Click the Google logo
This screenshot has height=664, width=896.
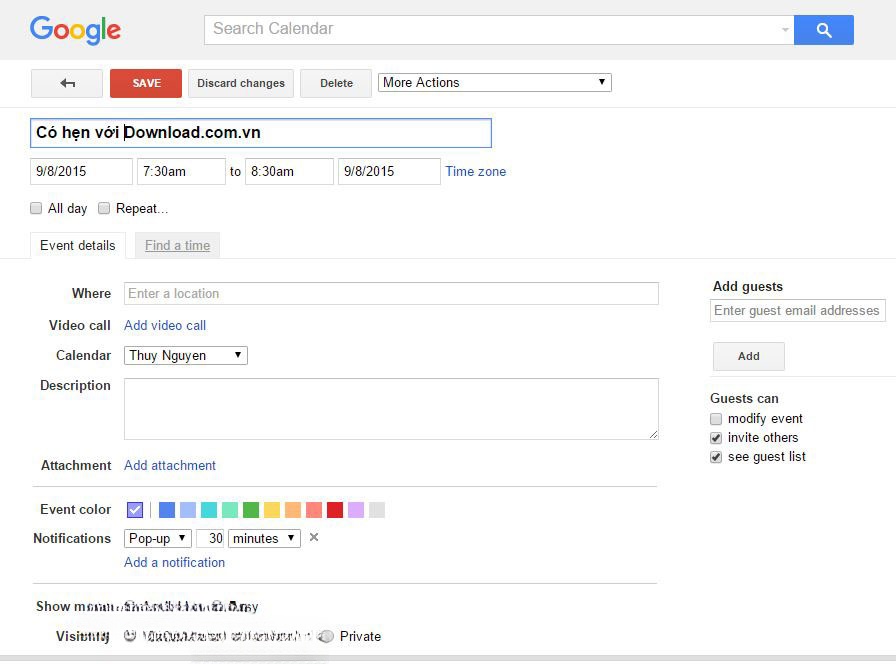coord(75,30)
